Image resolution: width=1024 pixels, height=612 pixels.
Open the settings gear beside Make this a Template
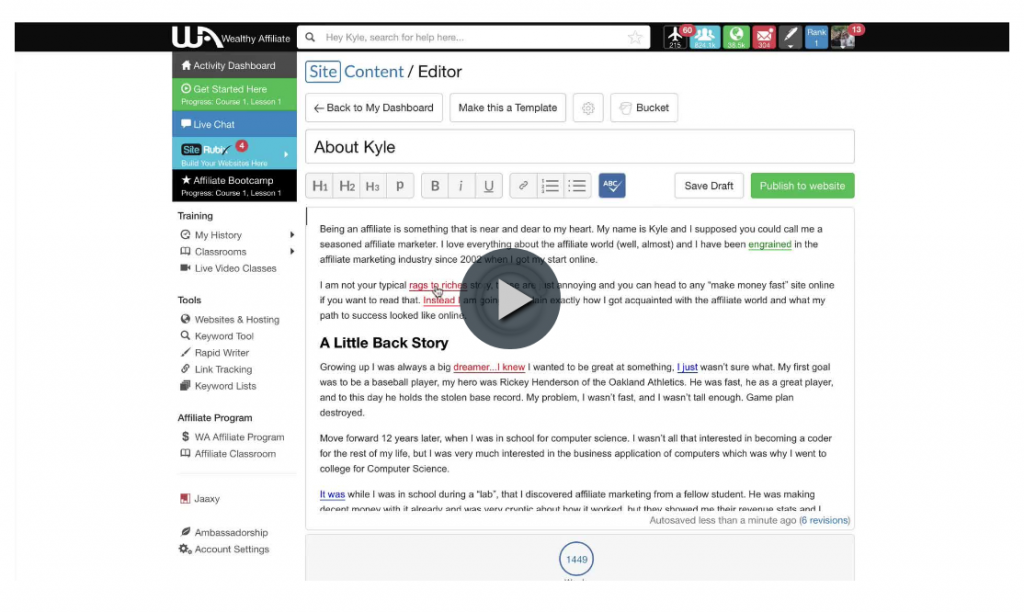(x=588, y=107)
